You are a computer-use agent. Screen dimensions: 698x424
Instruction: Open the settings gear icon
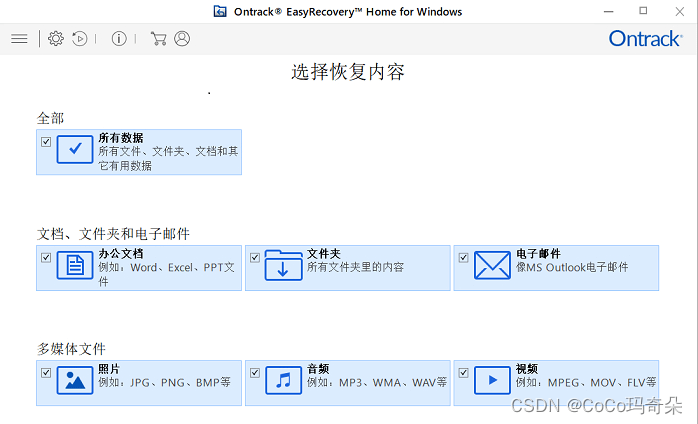pyautogui.click(x=56, y=39)
